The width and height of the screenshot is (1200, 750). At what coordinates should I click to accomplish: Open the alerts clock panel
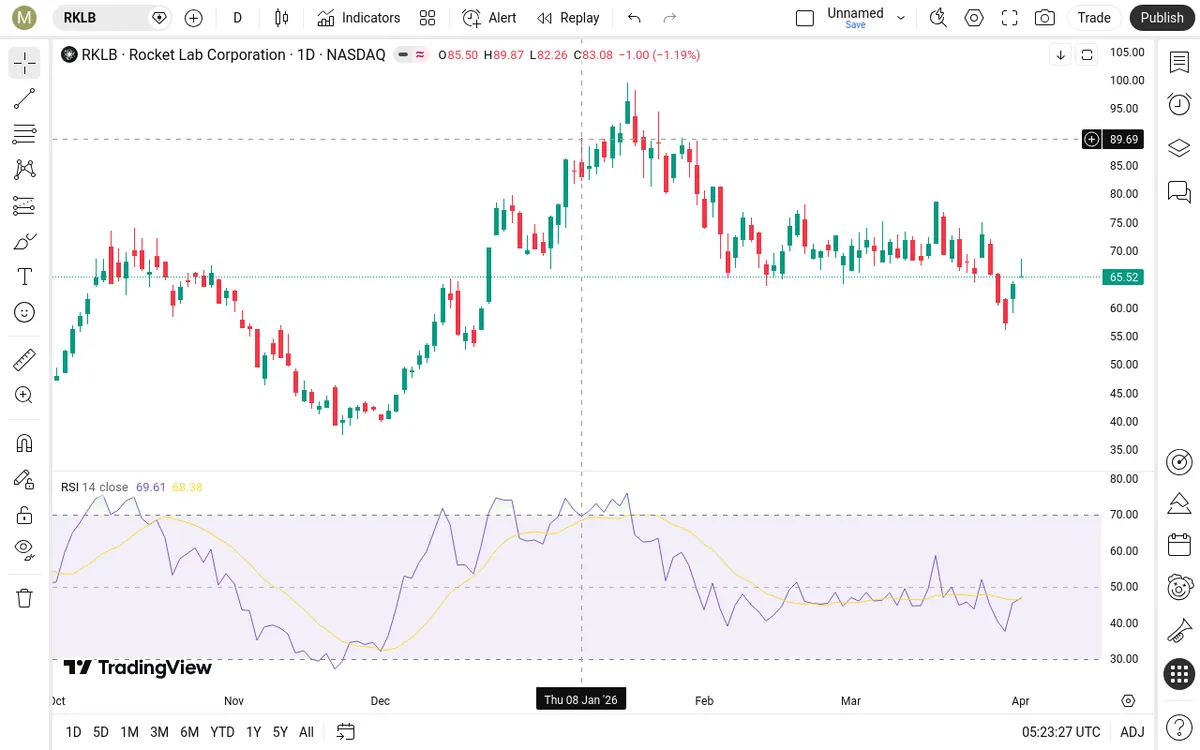[x=1180, y=104]
